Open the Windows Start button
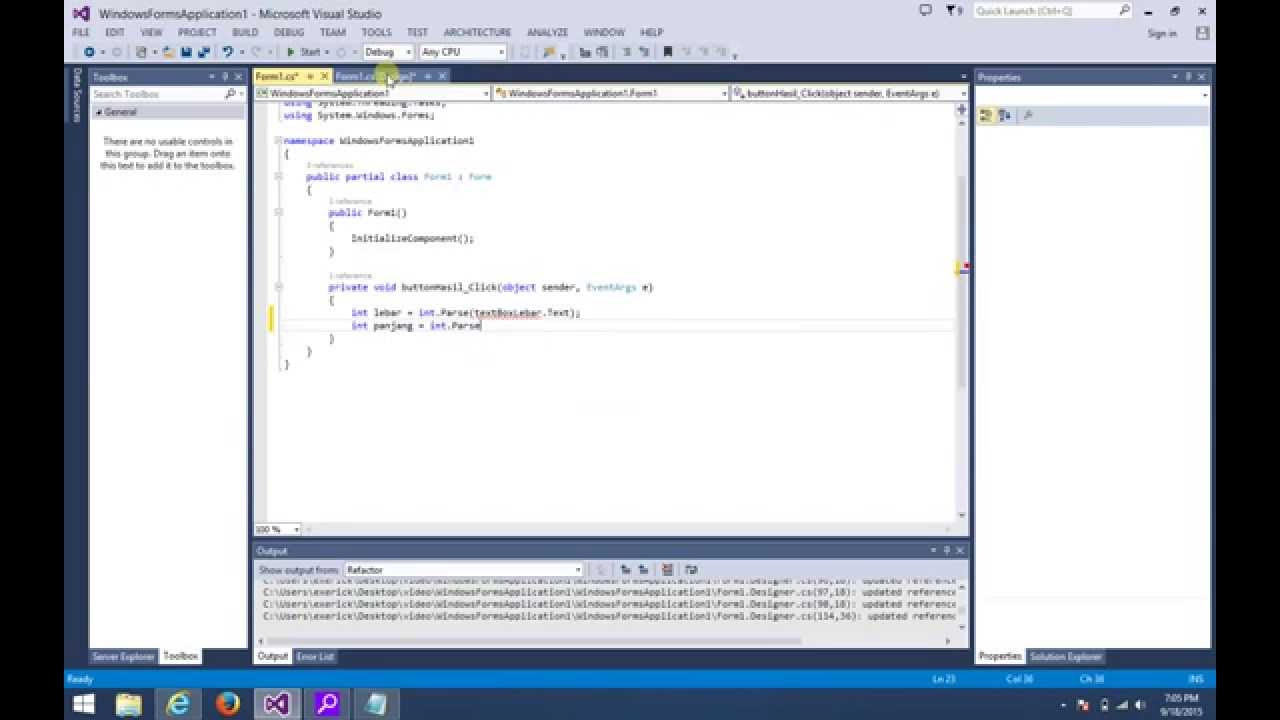 [84, 704]
